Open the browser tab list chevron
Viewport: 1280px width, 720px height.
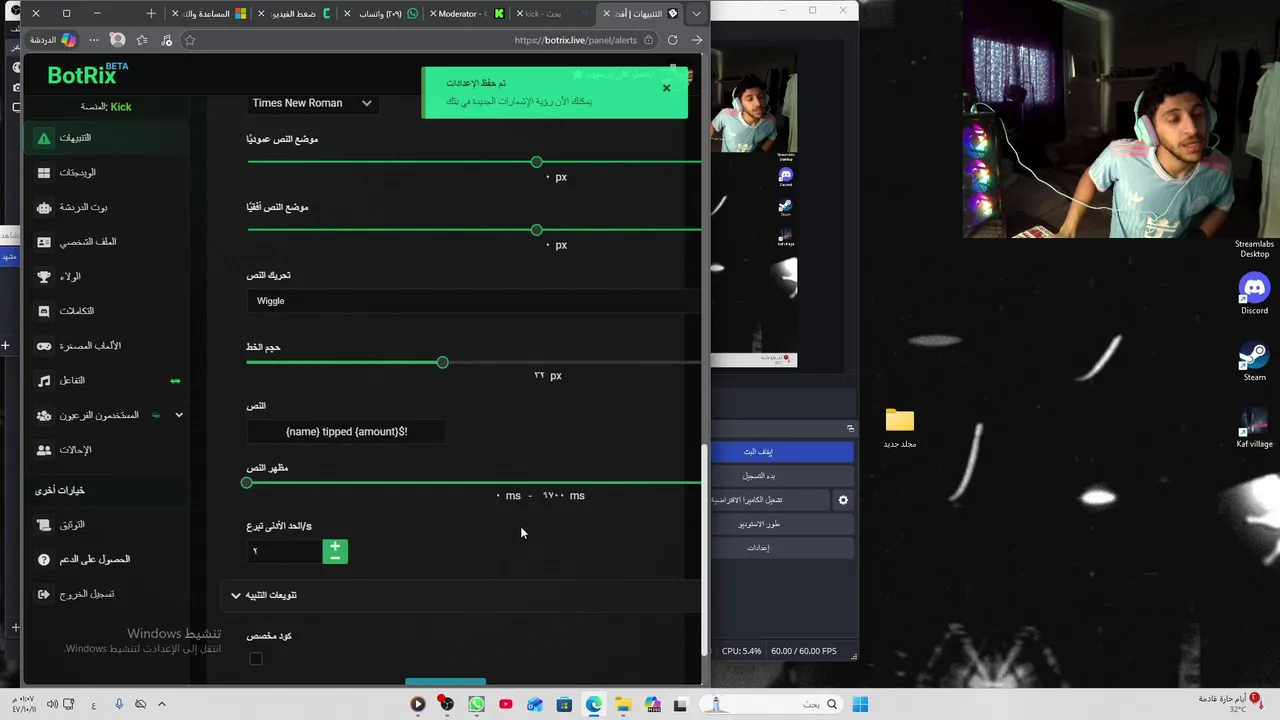[x=696, y=14]
